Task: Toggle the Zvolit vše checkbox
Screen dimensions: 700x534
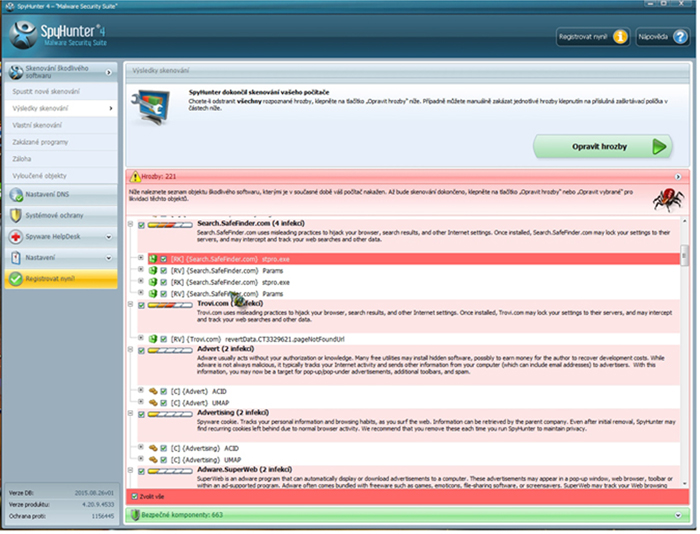Action: 134,496
